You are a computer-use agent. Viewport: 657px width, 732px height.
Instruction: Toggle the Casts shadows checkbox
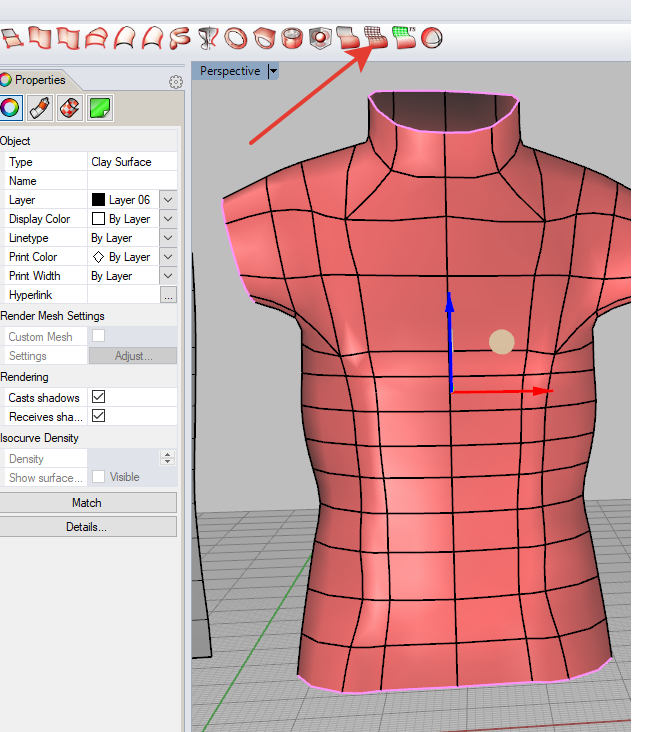pyautogui.click(x=99, y=397)
